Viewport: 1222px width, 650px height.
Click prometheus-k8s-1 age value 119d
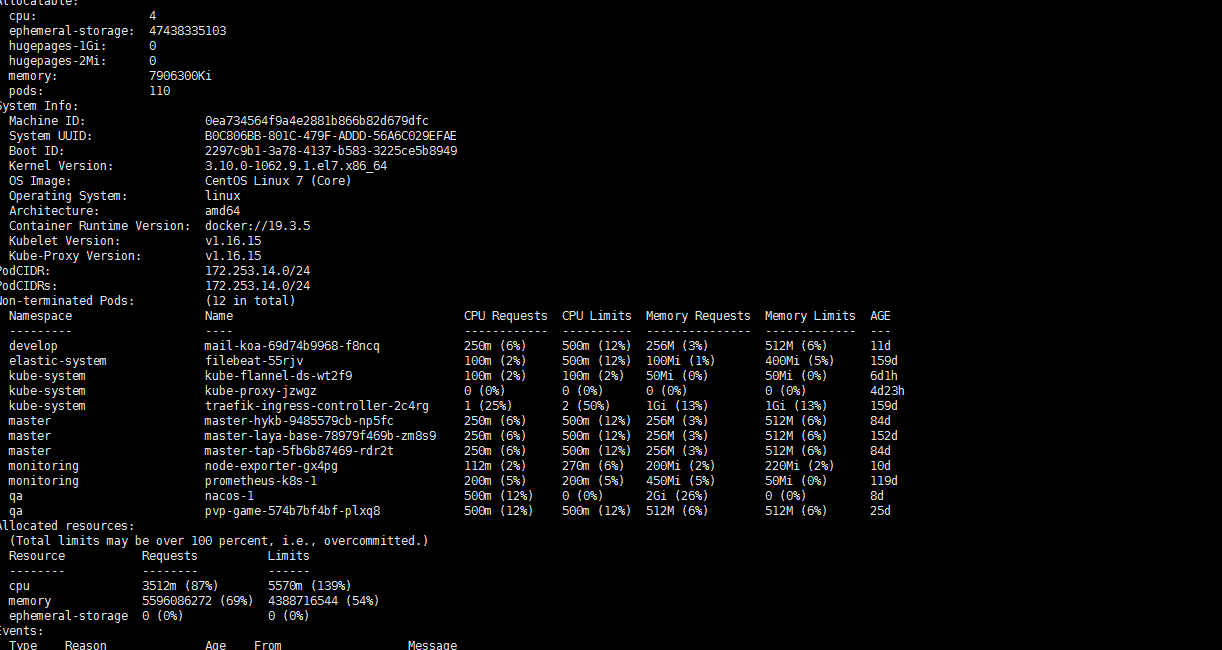tap(884, 481)
